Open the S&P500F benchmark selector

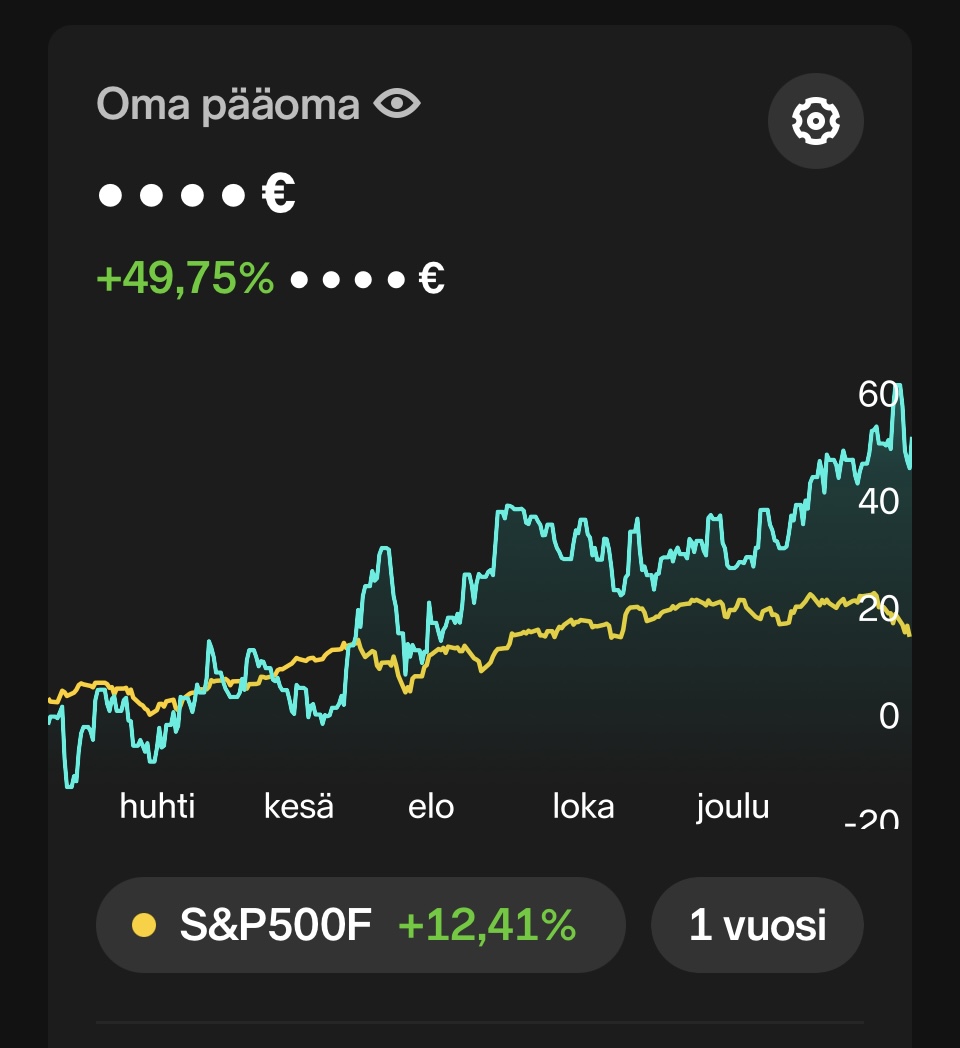coord(361,925)
